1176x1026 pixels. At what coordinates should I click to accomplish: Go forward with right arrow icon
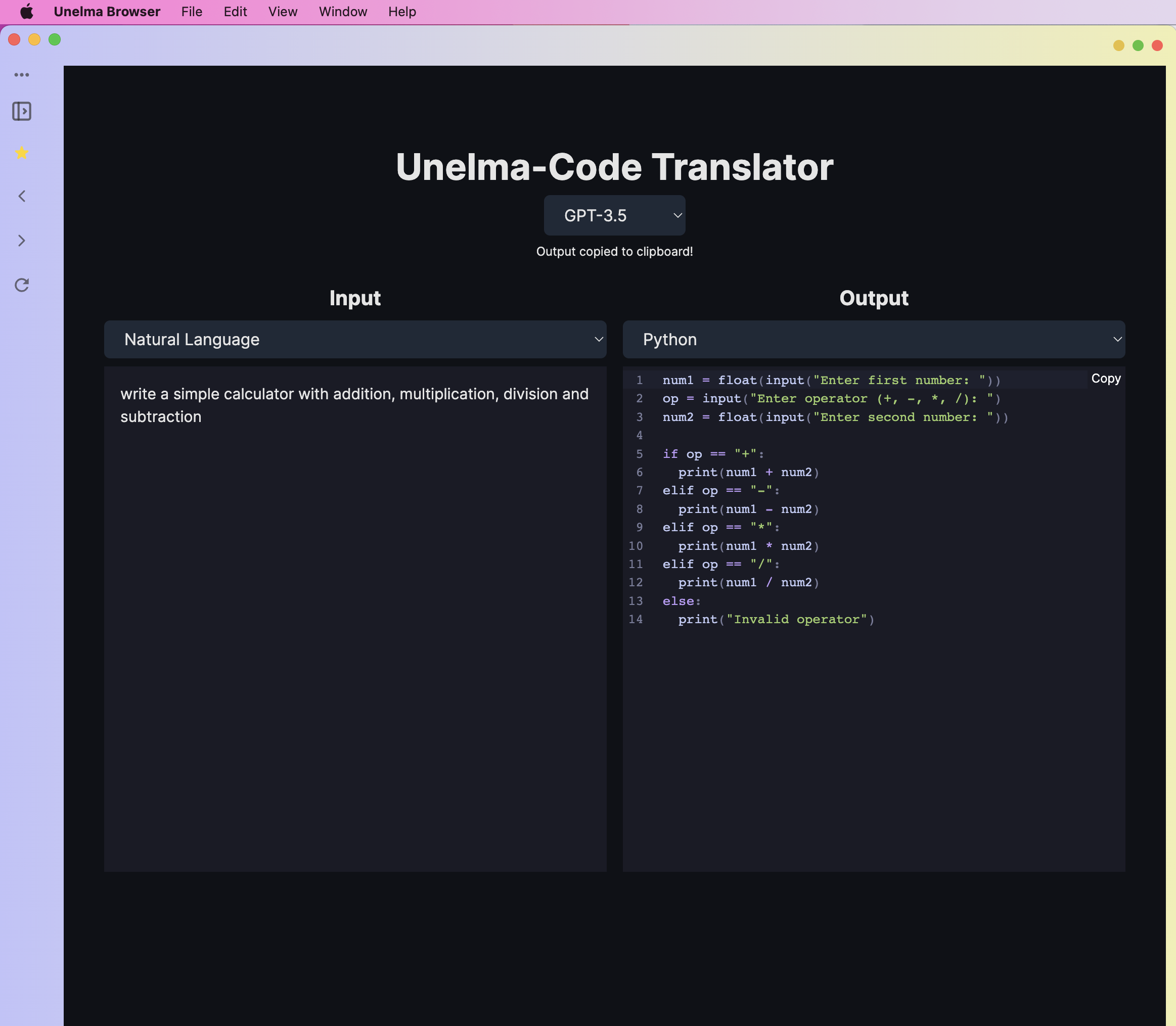pyautogui.click(x=22, y=241)
